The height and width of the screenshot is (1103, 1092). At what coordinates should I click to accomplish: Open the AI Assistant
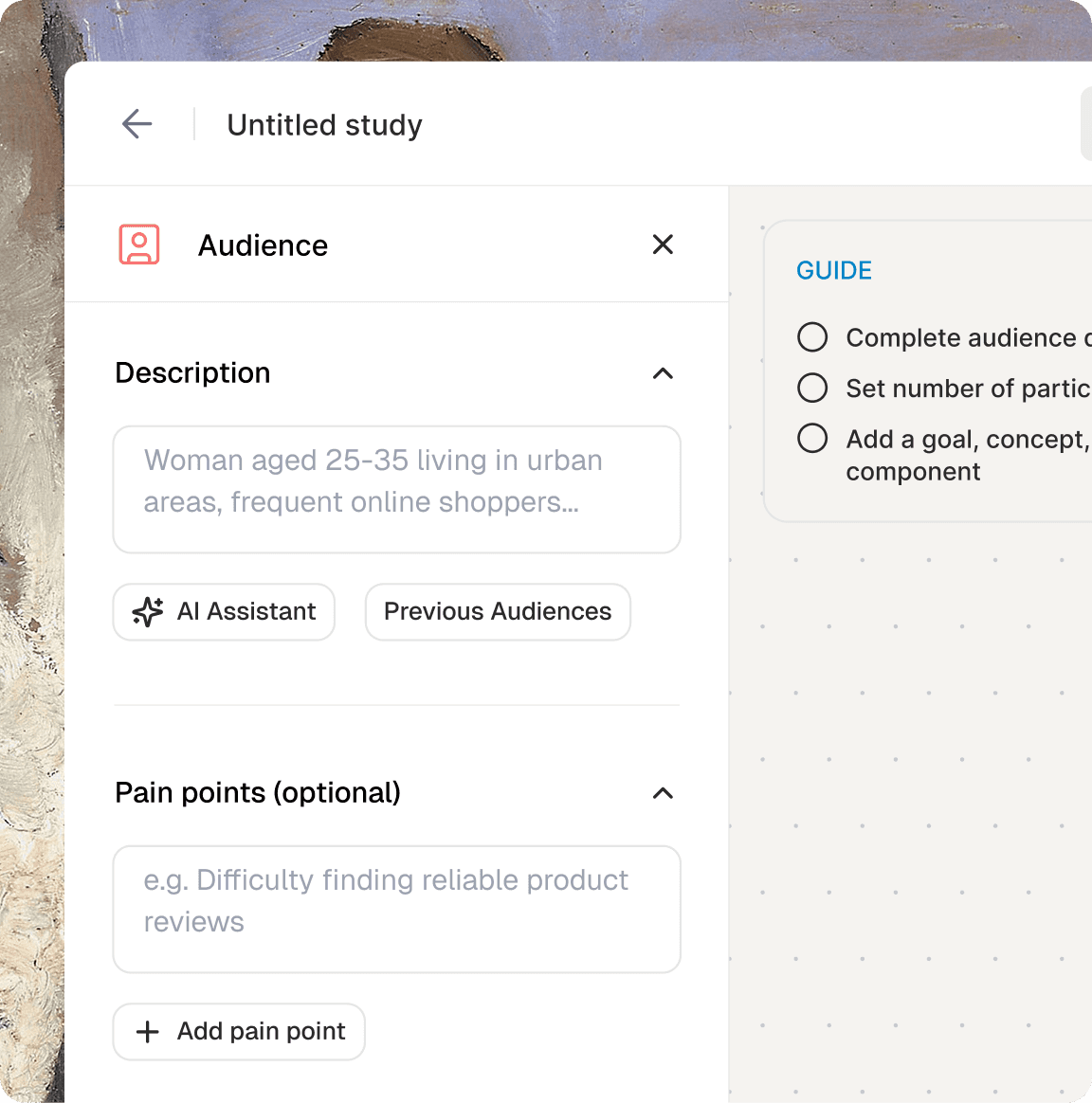pos(224,611)
